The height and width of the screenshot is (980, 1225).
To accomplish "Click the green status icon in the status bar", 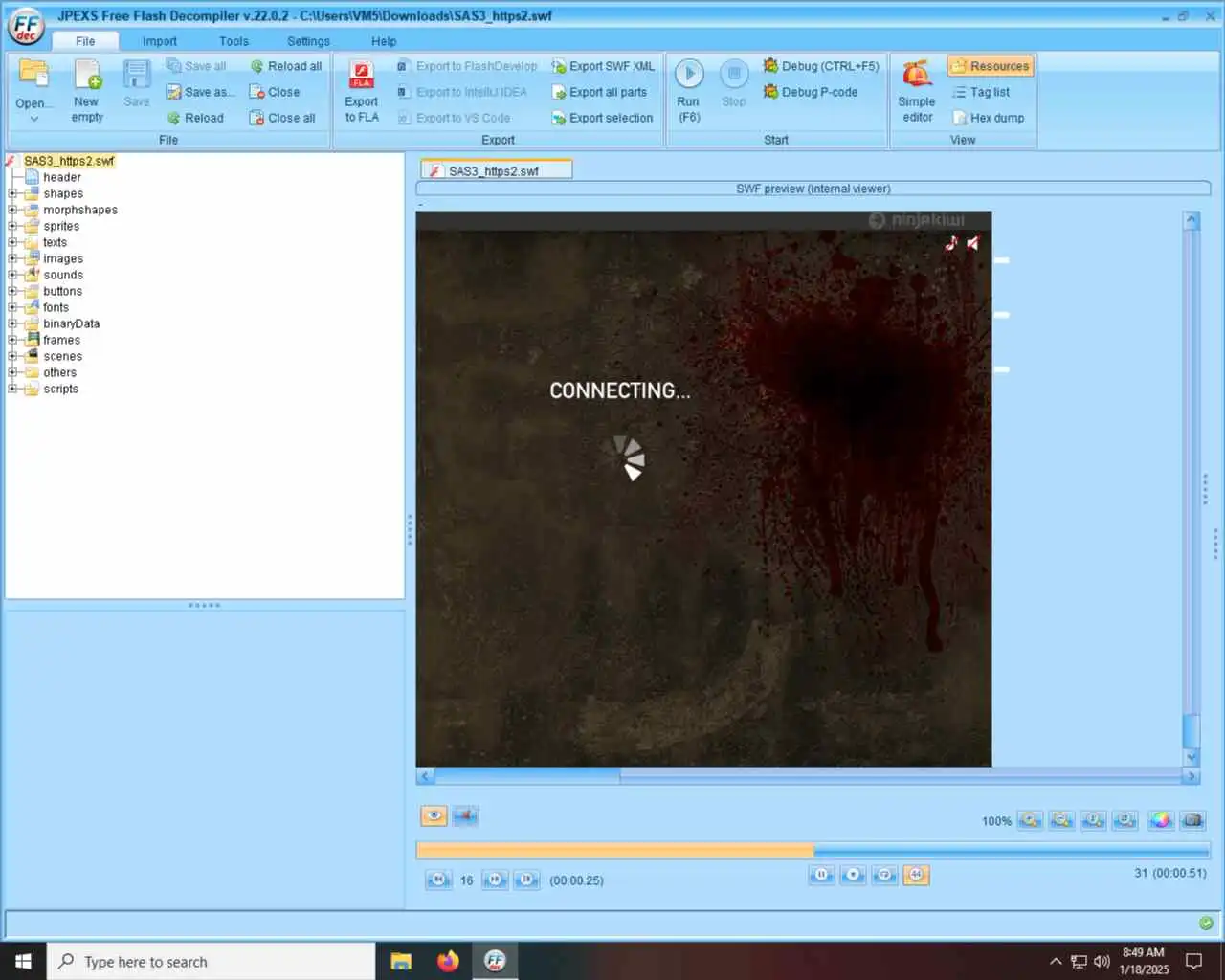I will (x=1206, y=924).
